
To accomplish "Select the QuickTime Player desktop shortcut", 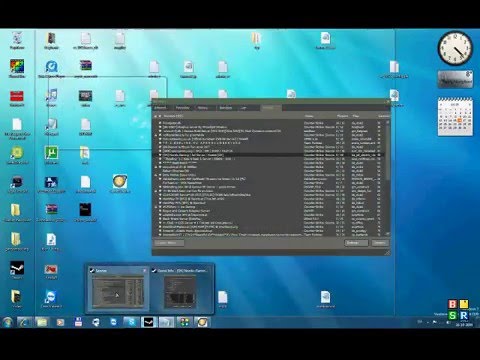I will point(51,69).
